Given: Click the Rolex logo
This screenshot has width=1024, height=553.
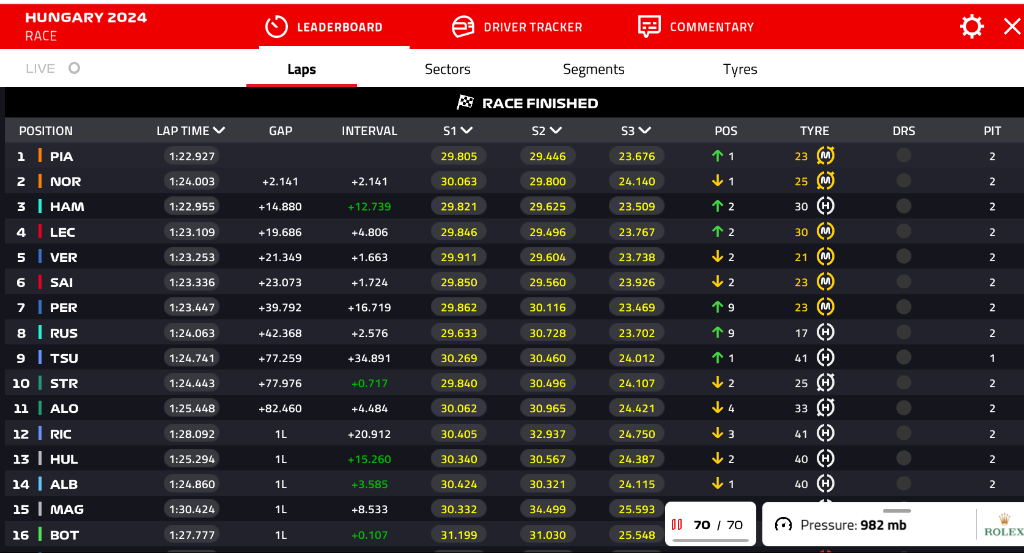Looking at the screenshot, I should coord(1003,525).
